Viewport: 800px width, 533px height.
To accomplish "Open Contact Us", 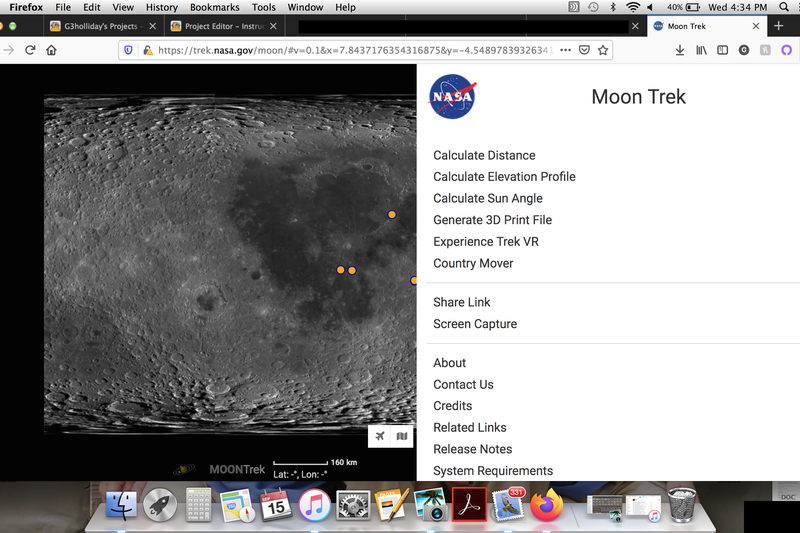I will 463,385.
